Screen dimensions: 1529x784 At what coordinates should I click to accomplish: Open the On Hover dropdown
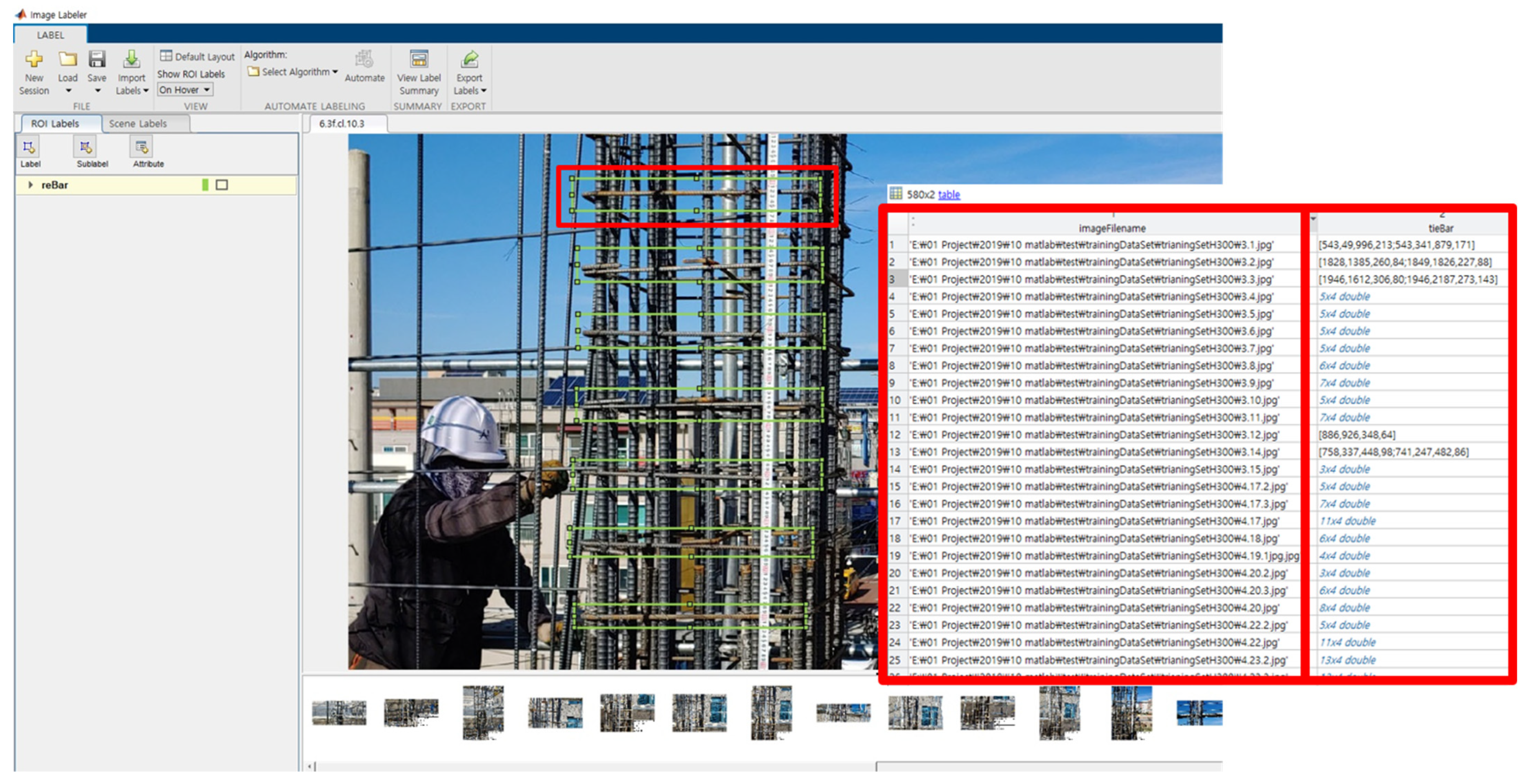click(x=185, y=90)
